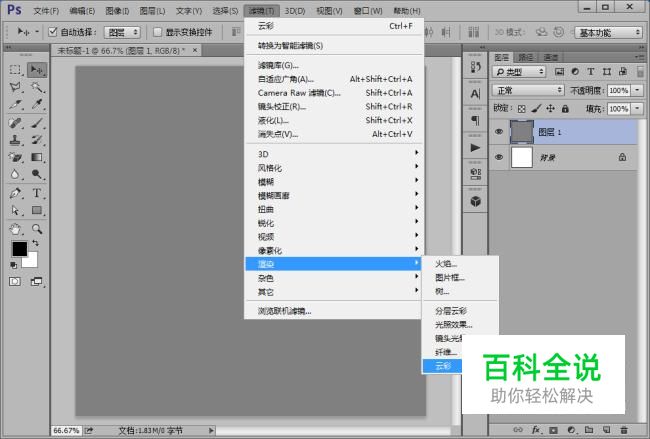Select the Rectangle shape tool
Viewport: 650px width, 439px height.
(36, 211)
